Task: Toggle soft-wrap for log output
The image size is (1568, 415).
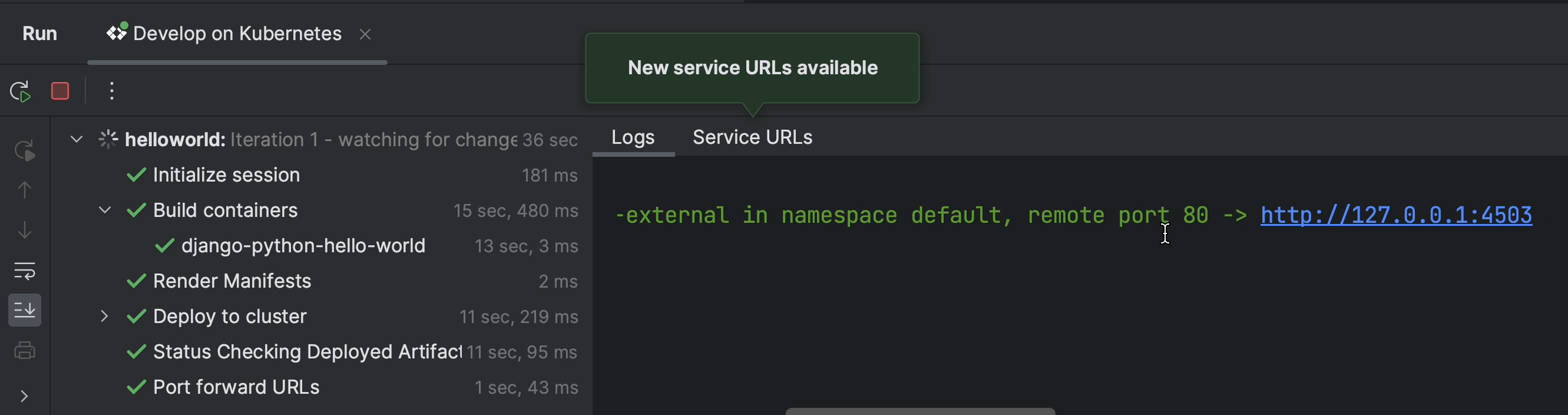Action: 24,271
